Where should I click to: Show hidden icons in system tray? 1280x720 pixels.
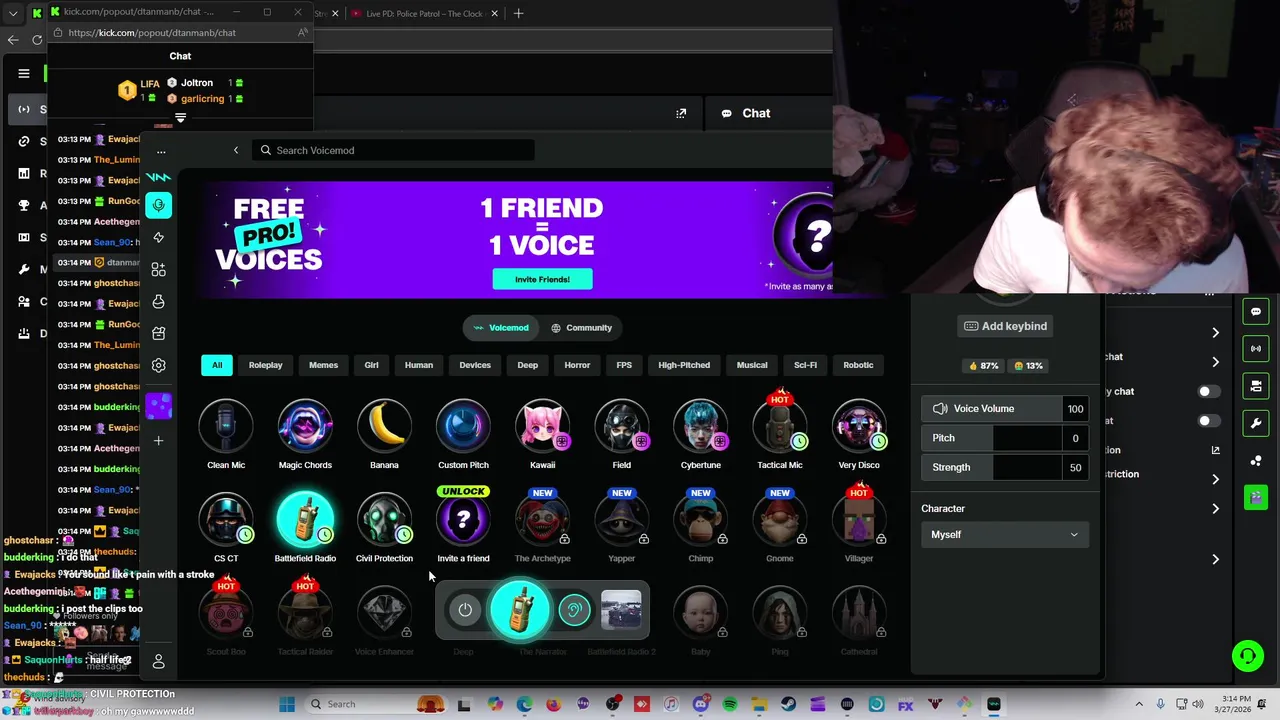point(1139,704)
